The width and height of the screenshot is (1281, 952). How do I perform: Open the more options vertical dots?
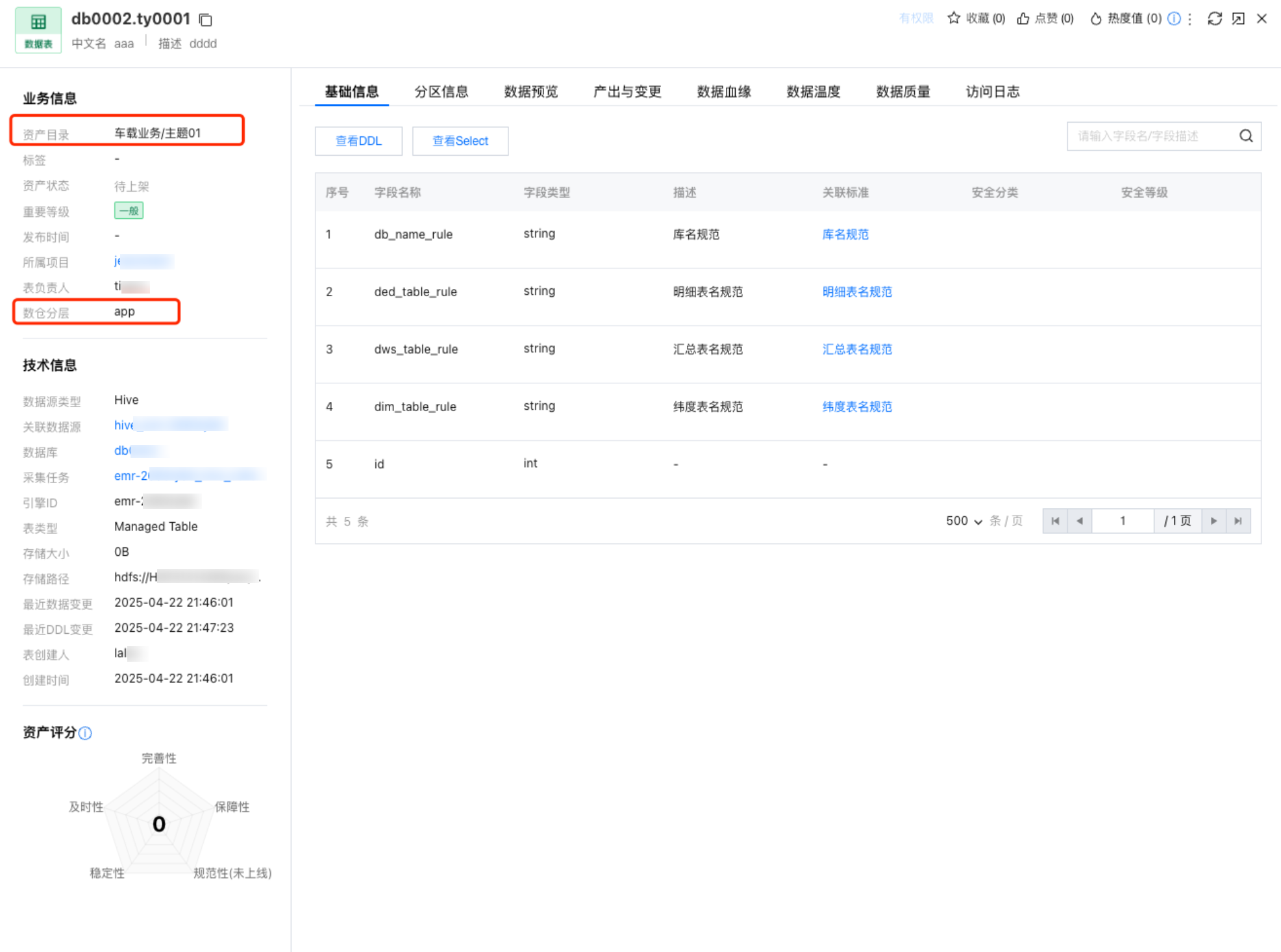pos(1189,19)
